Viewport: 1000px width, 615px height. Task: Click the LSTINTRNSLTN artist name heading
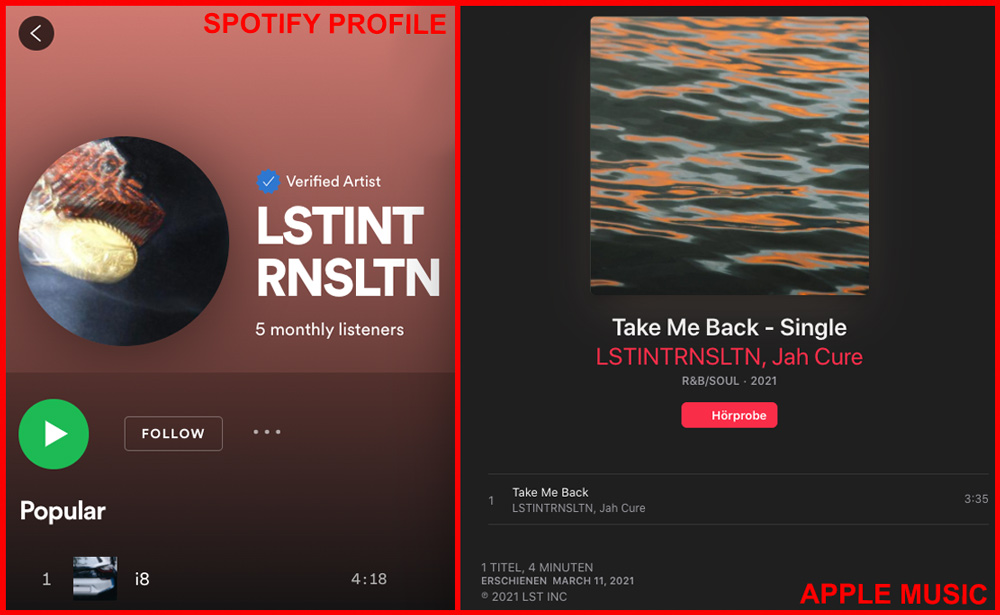(x=348, y=252)
